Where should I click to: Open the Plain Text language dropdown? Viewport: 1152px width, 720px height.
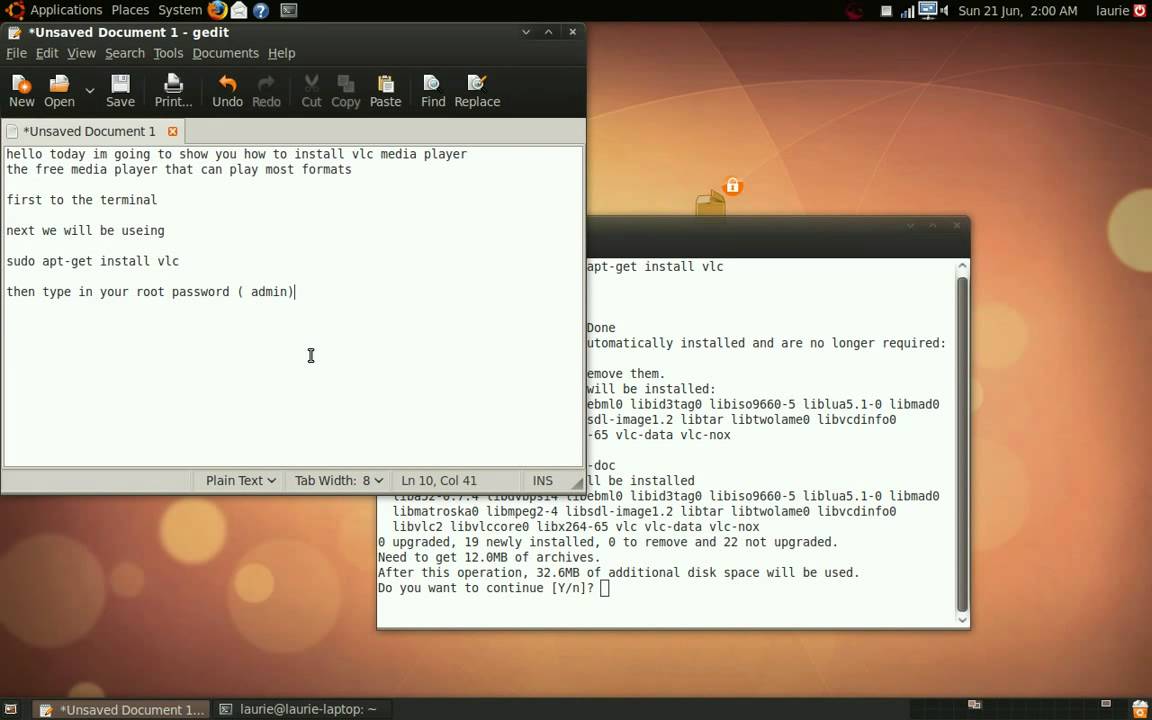240,480
